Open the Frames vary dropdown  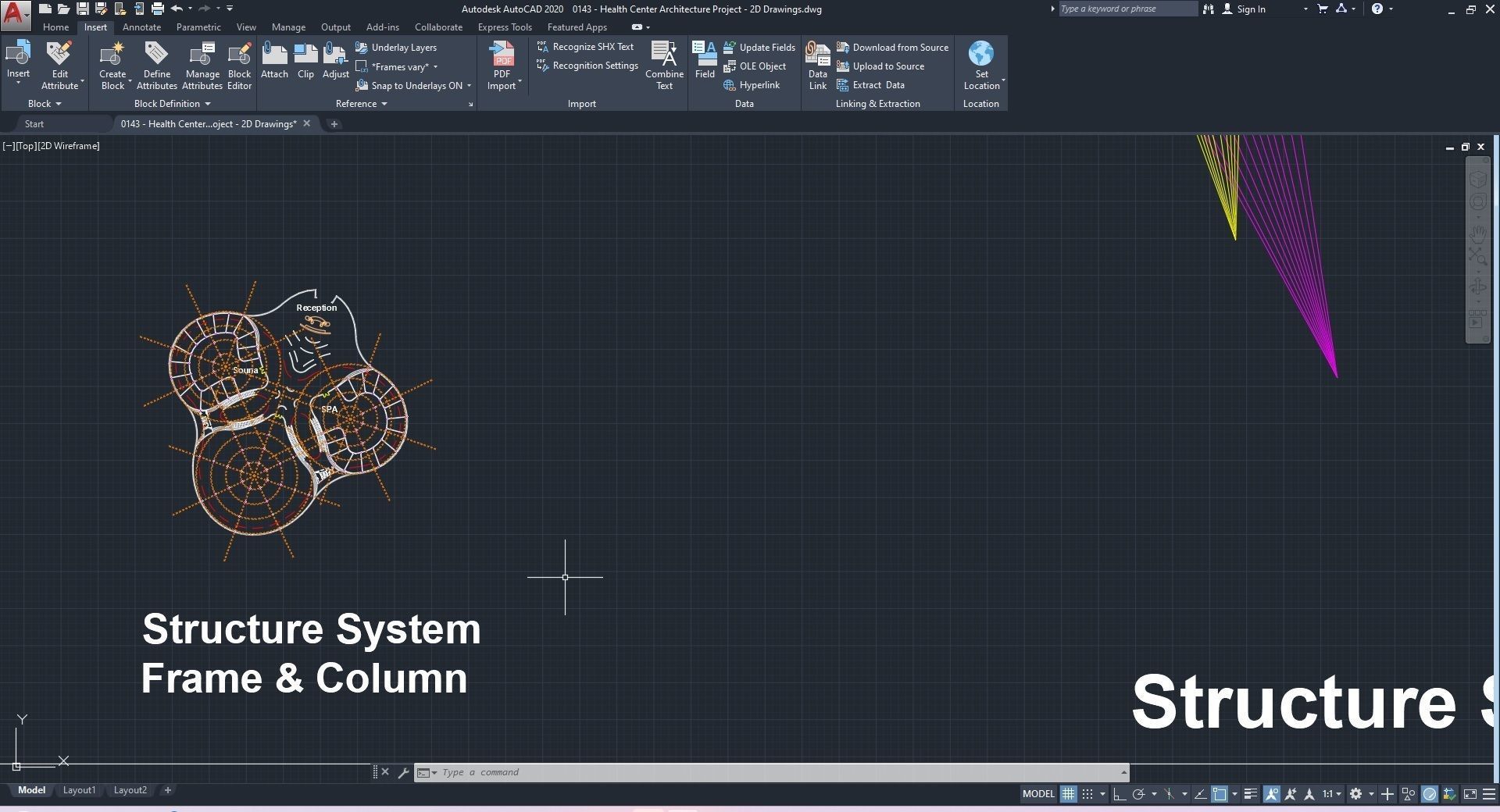pyautogui.click(x=435, y=67)
